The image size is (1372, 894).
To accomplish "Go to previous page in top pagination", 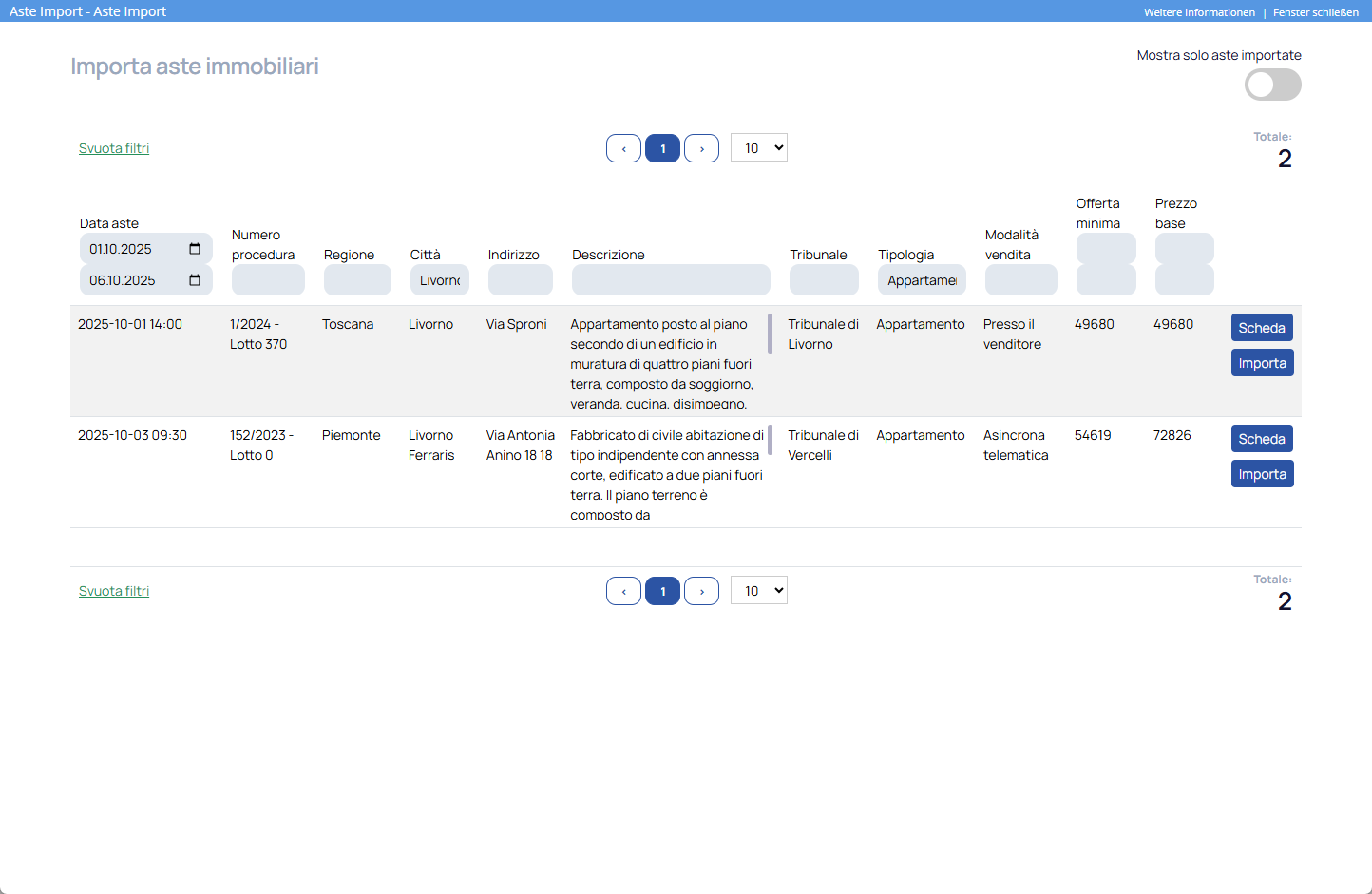I will (x=623, y=148).
